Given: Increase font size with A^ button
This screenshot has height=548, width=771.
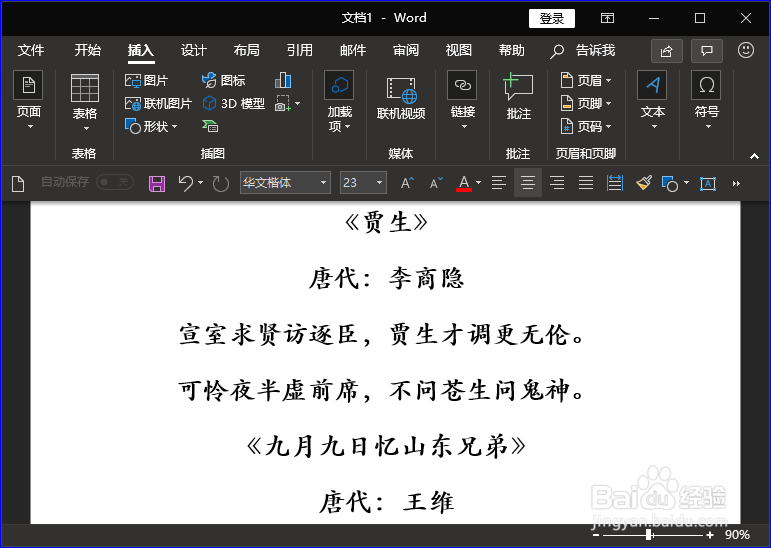Looking at the screenshot, I should click(x=407, y=183).
